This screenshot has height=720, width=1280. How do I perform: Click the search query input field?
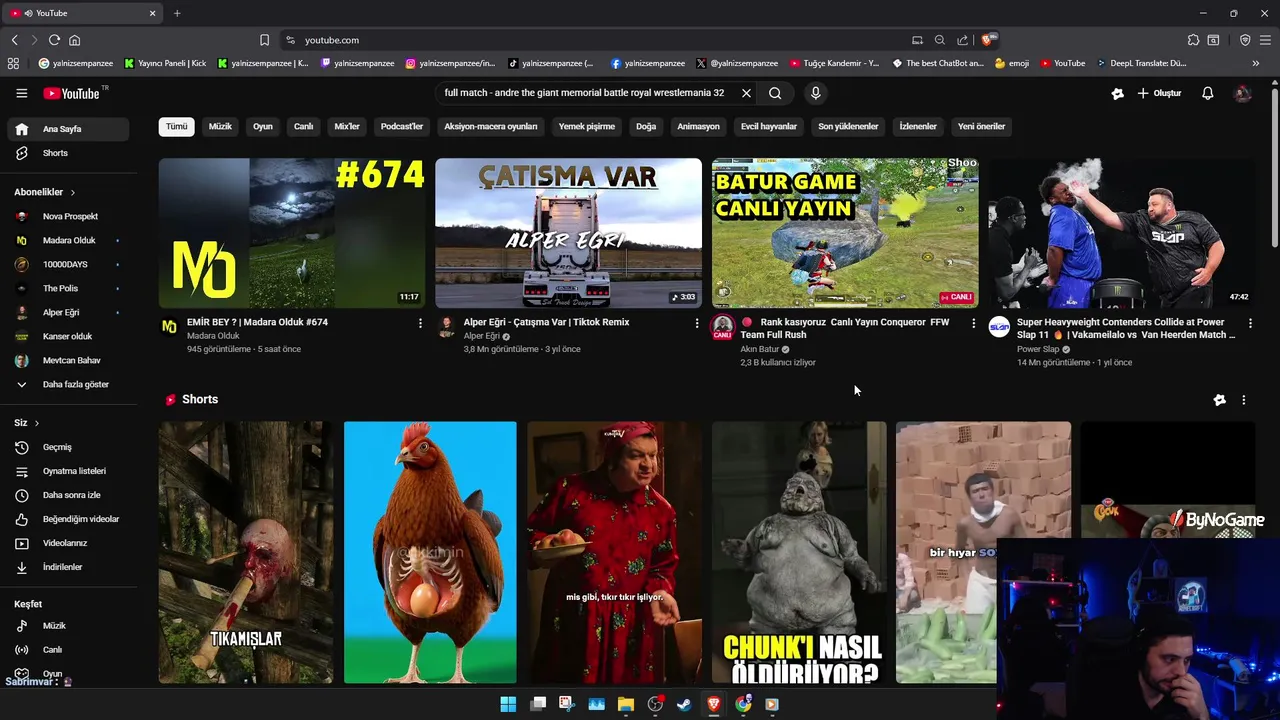click(x=585, y=93)
